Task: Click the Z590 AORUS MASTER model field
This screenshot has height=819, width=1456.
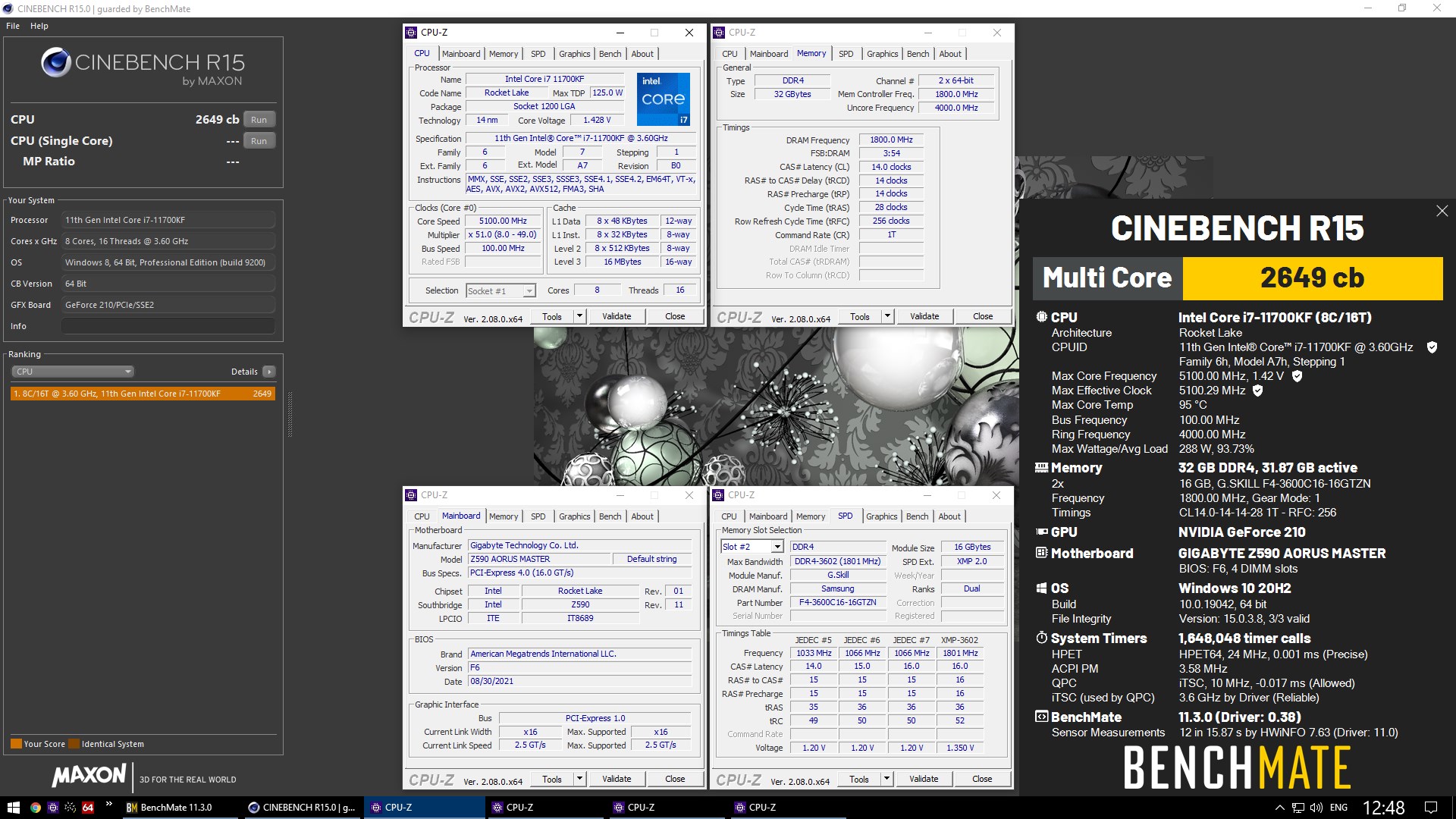Action: pos(540,560)
